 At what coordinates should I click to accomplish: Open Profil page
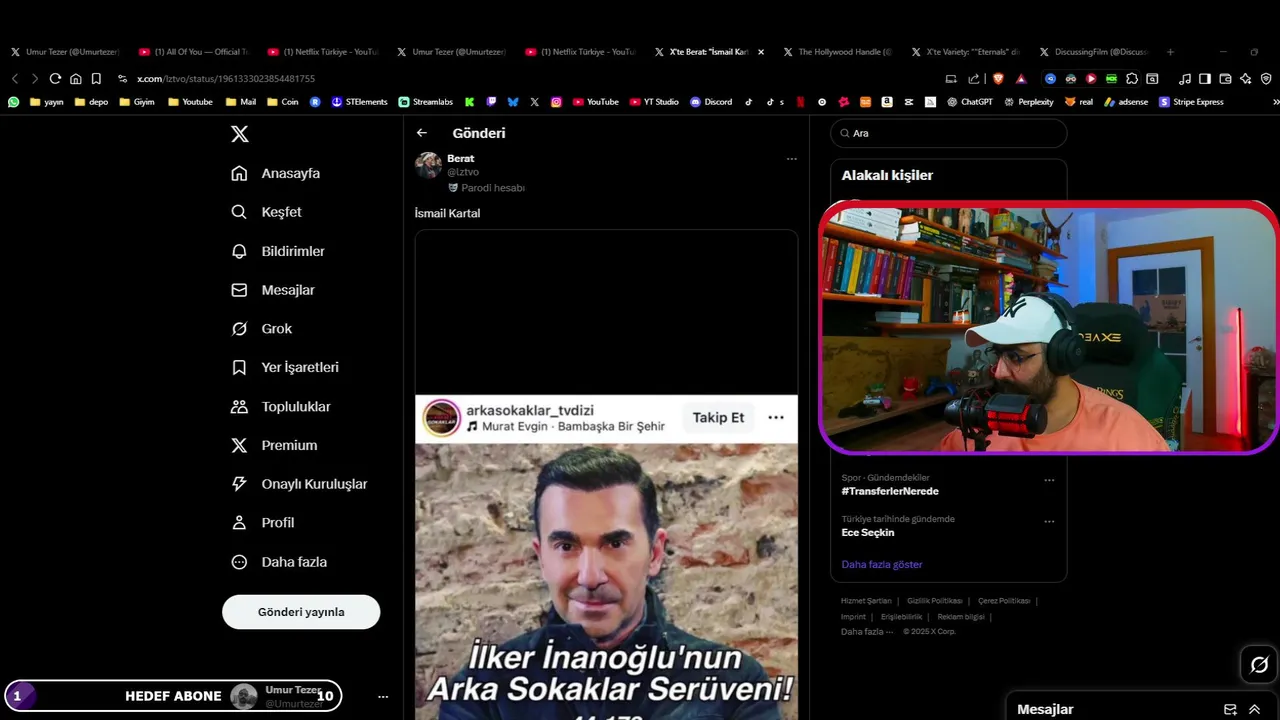pyautogui.click(x=262, y=523)
